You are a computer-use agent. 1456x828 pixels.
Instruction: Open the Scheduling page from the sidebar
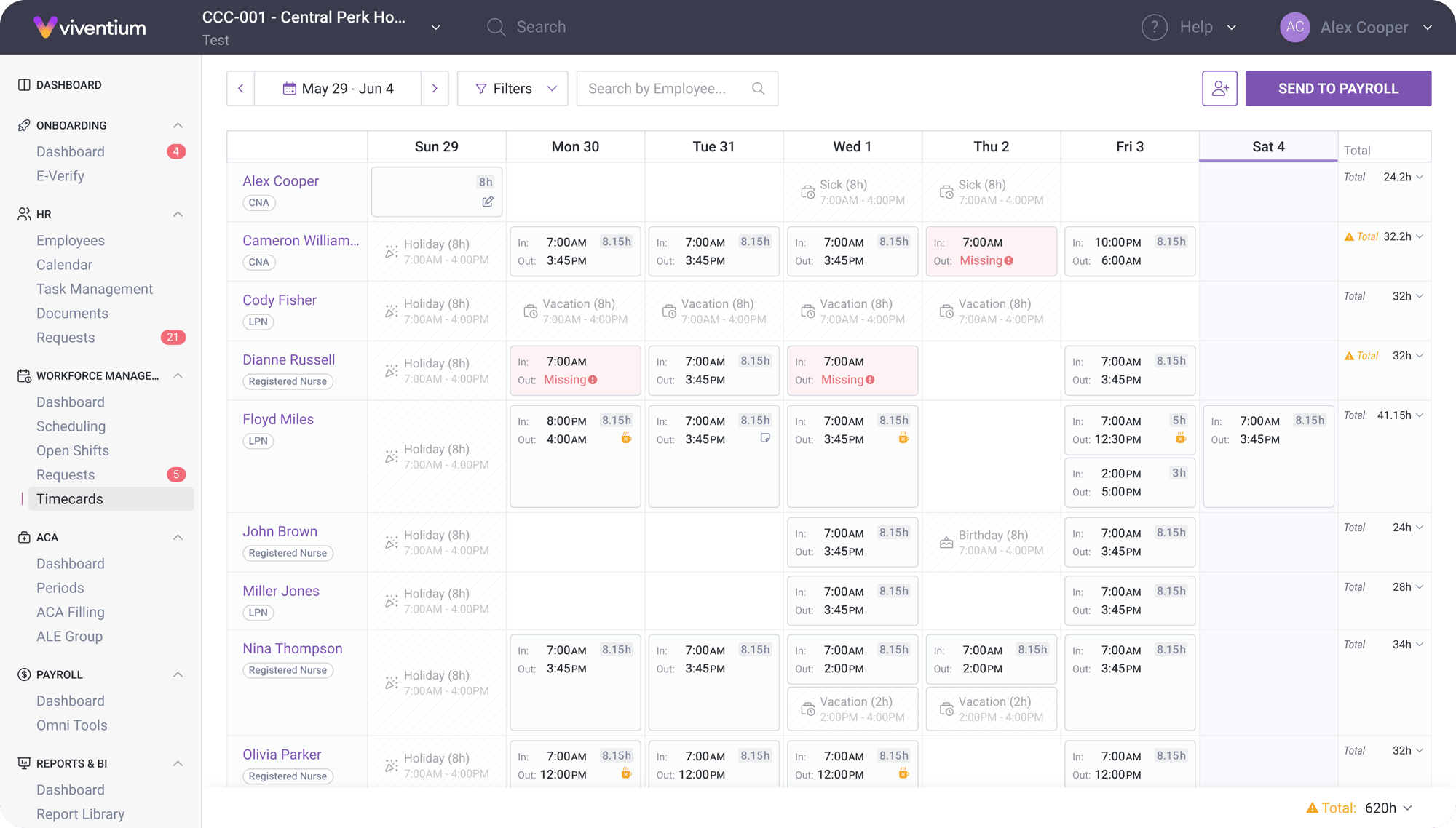(71, 426)
